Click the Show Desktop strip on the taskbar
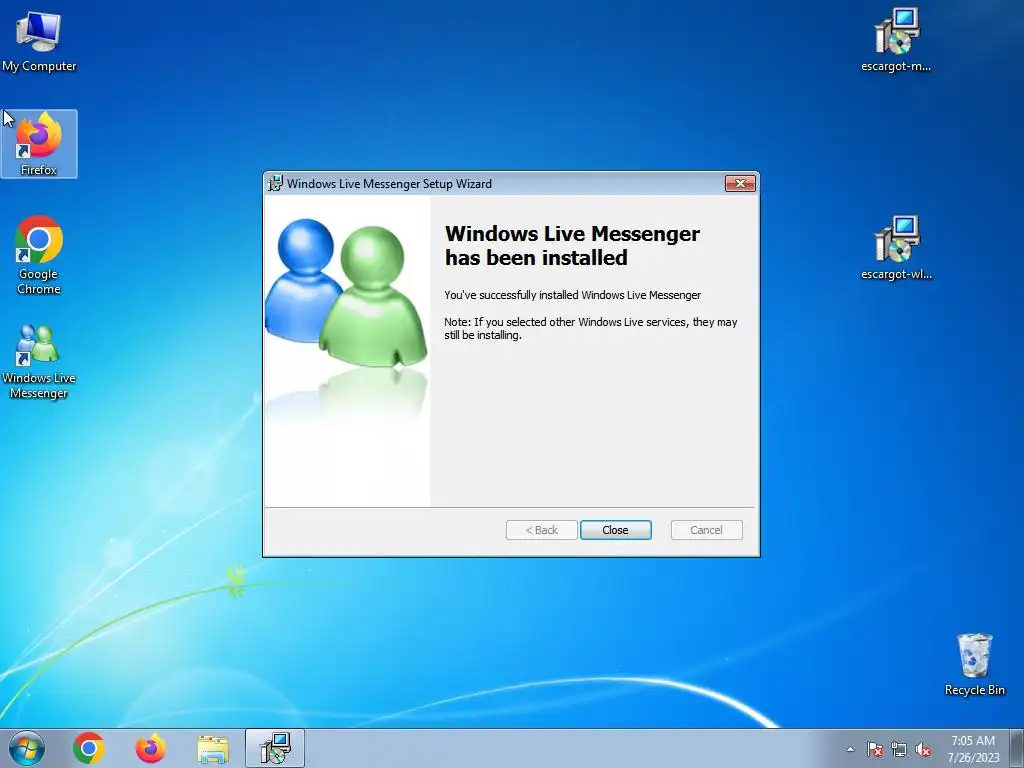 point(1017,748)
